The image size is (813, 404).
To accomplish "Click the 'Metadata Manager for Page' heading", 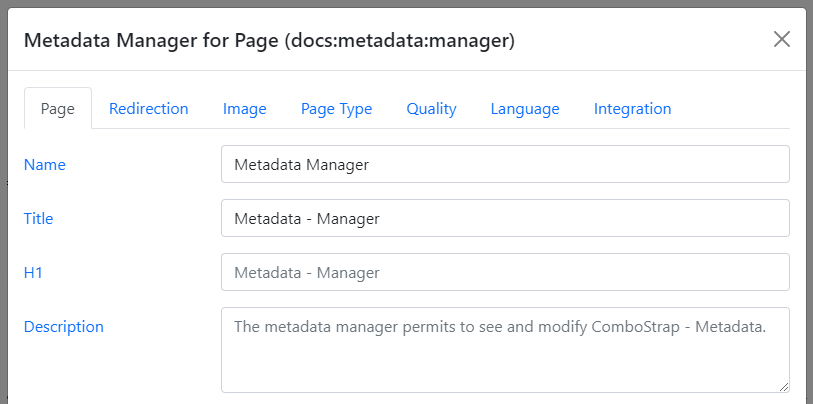I will click(151, 41).
